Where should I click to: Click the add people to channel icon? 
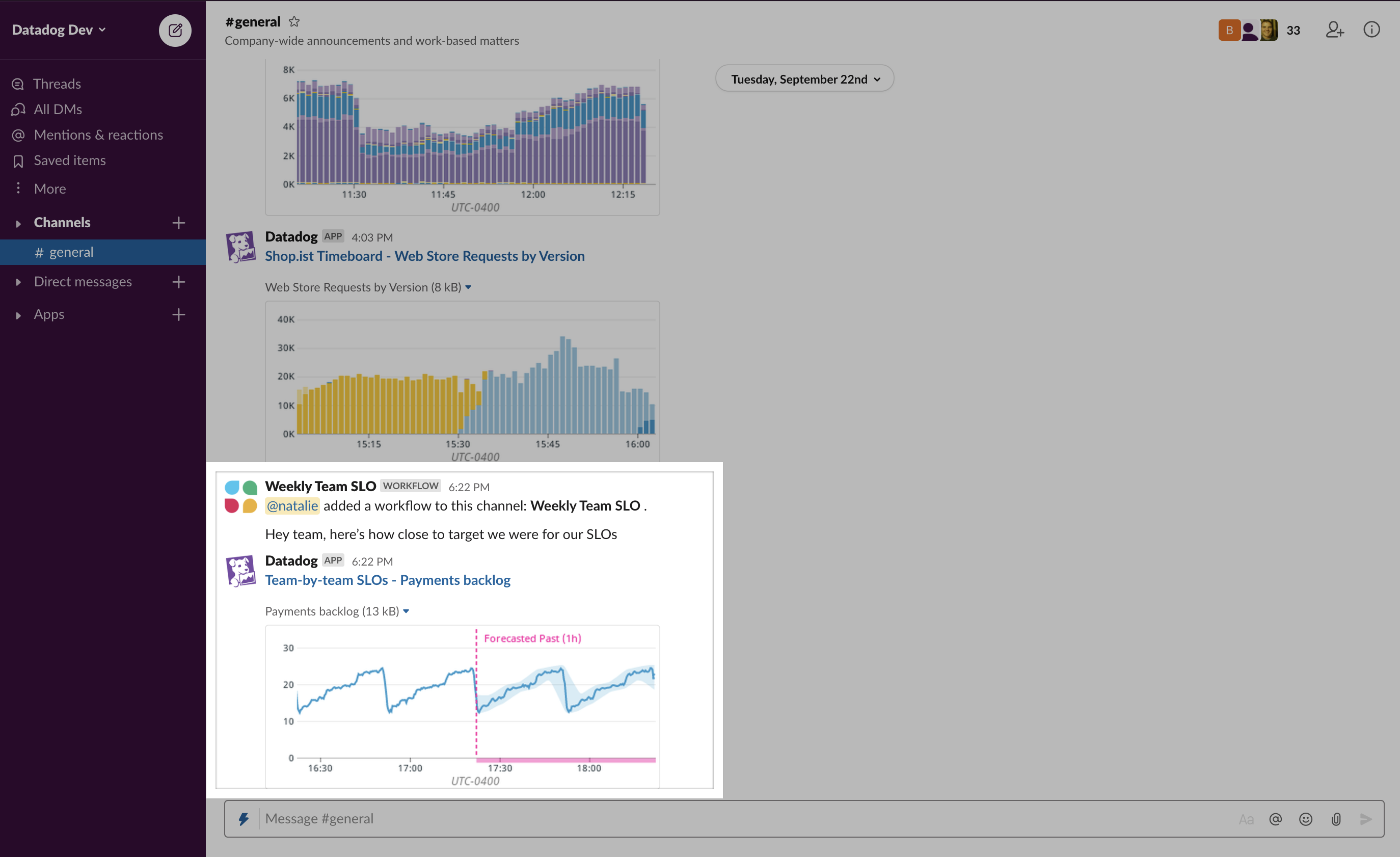(x=1335, y=30)
